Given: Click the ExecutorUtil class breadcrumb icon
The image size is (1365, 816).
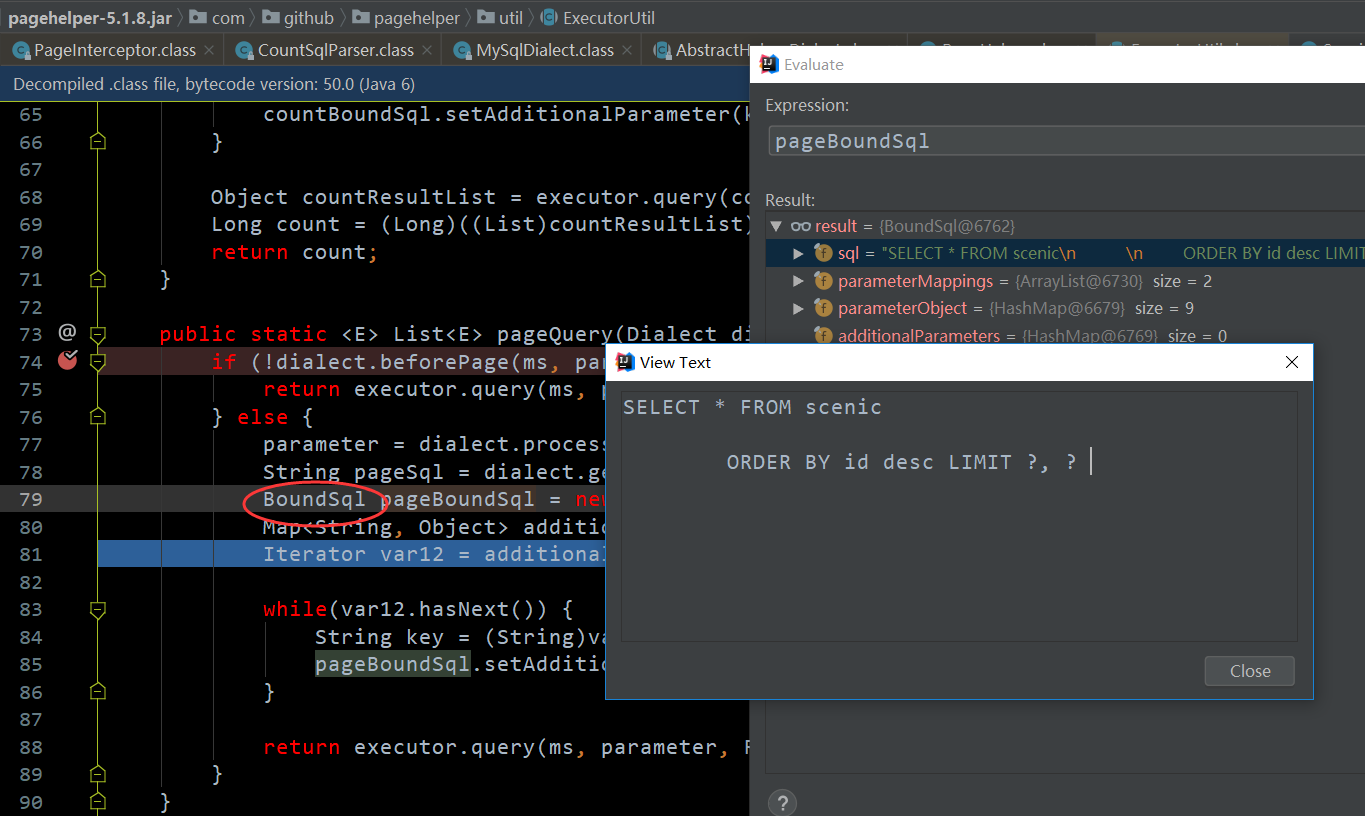Looking at the screenshot, I should 549,18.
